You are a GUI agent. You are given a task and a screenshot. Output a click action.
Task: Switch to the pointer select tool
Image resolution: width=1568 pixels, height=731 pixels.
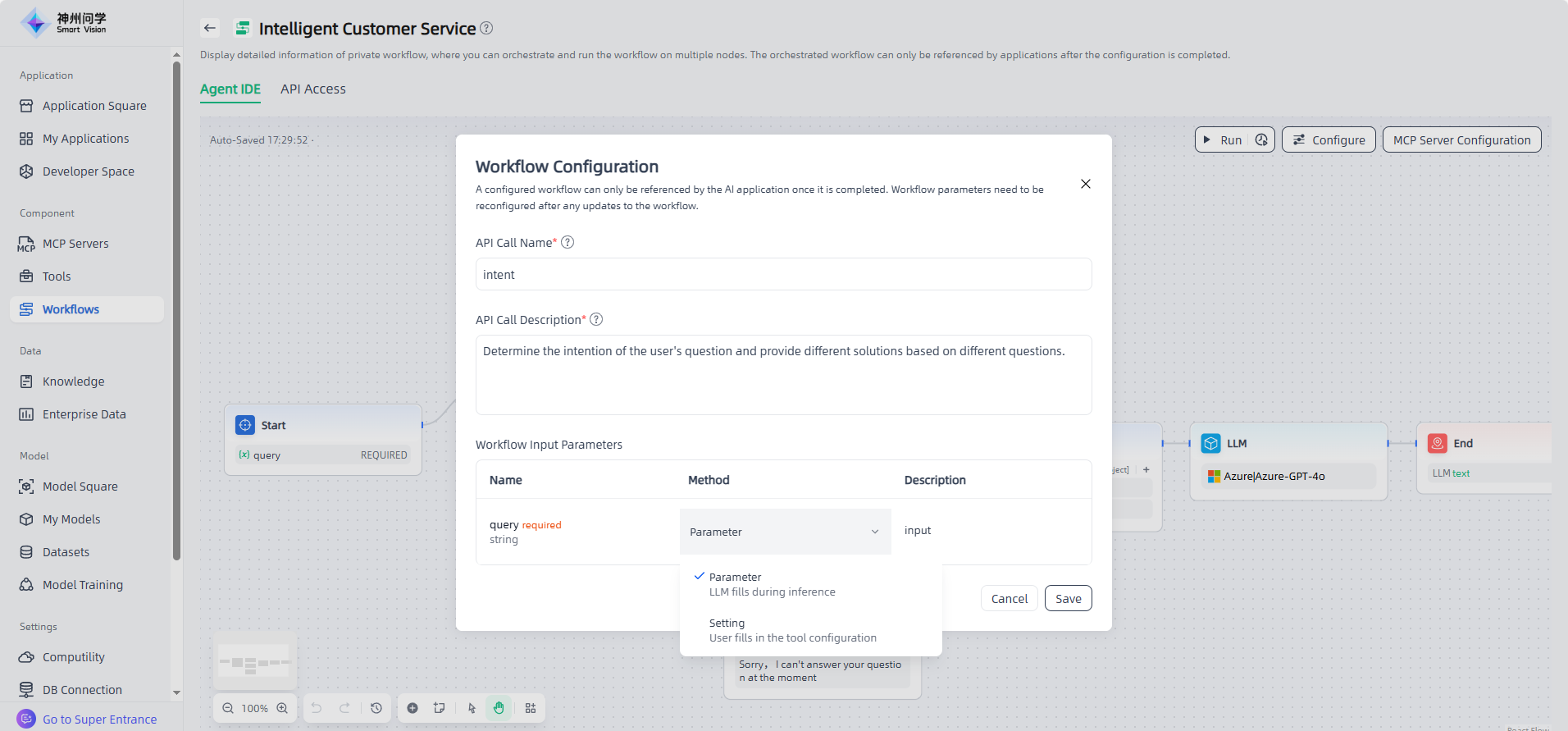click(472, 708)
